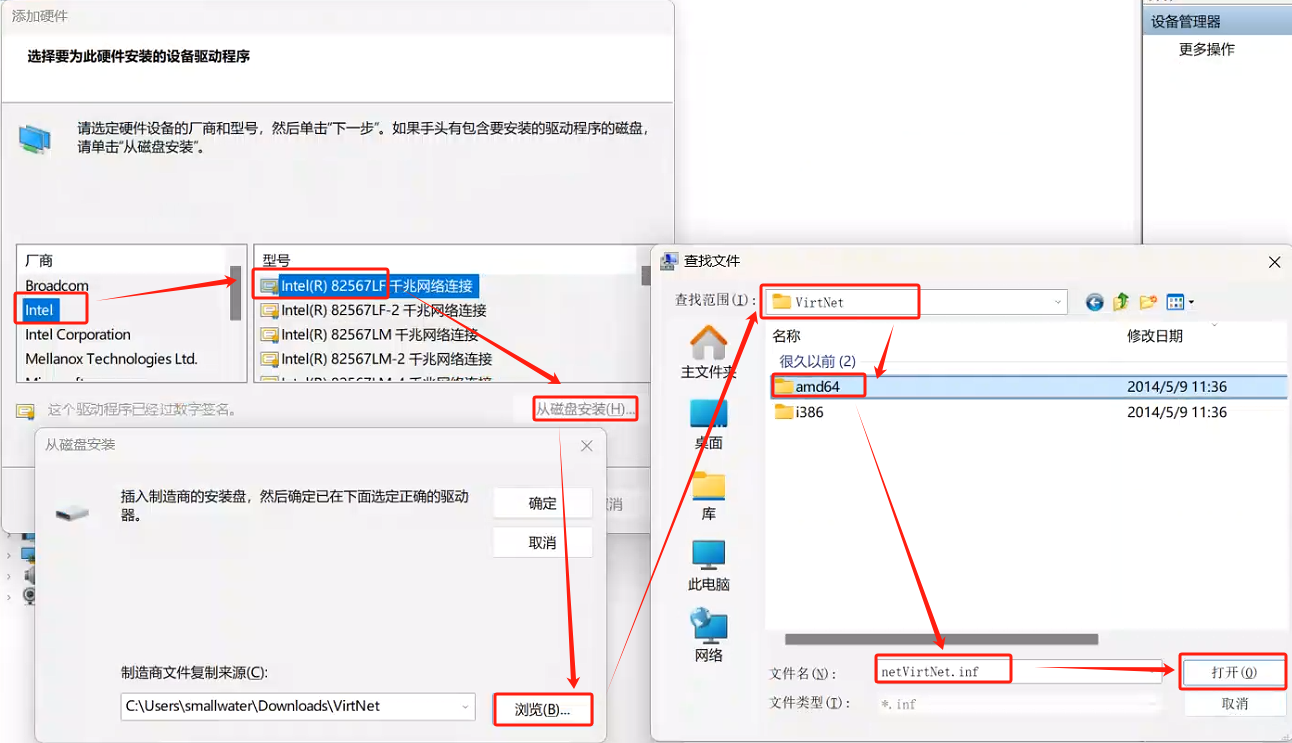
Task: Select 网络 in the places bar
Action: pos(709,635)
